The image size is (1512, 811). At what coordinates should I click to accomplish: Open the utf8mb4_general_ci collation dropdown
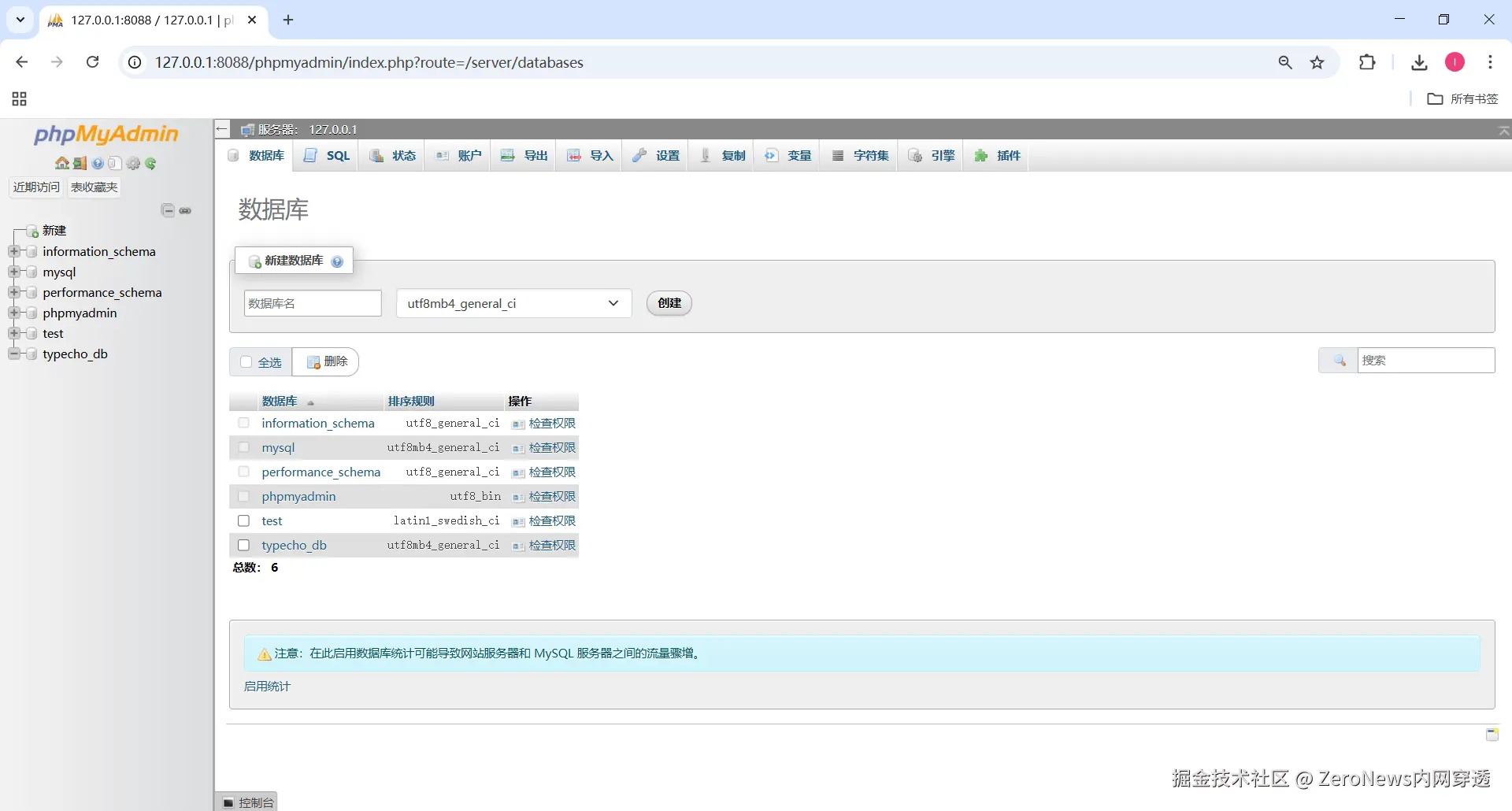(514, 304)
